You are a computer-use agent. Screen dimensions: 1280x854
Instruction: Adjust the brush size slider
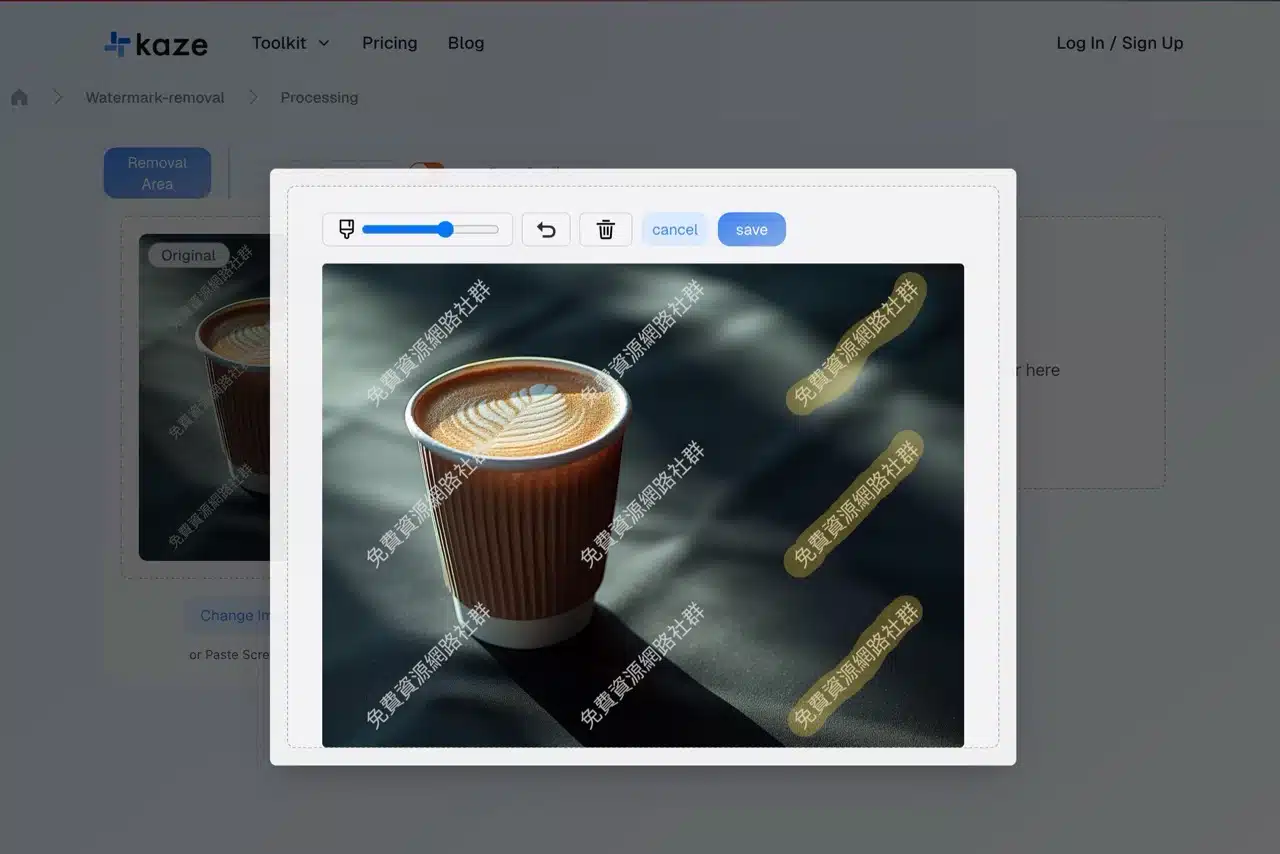click(x=445, y=230)
